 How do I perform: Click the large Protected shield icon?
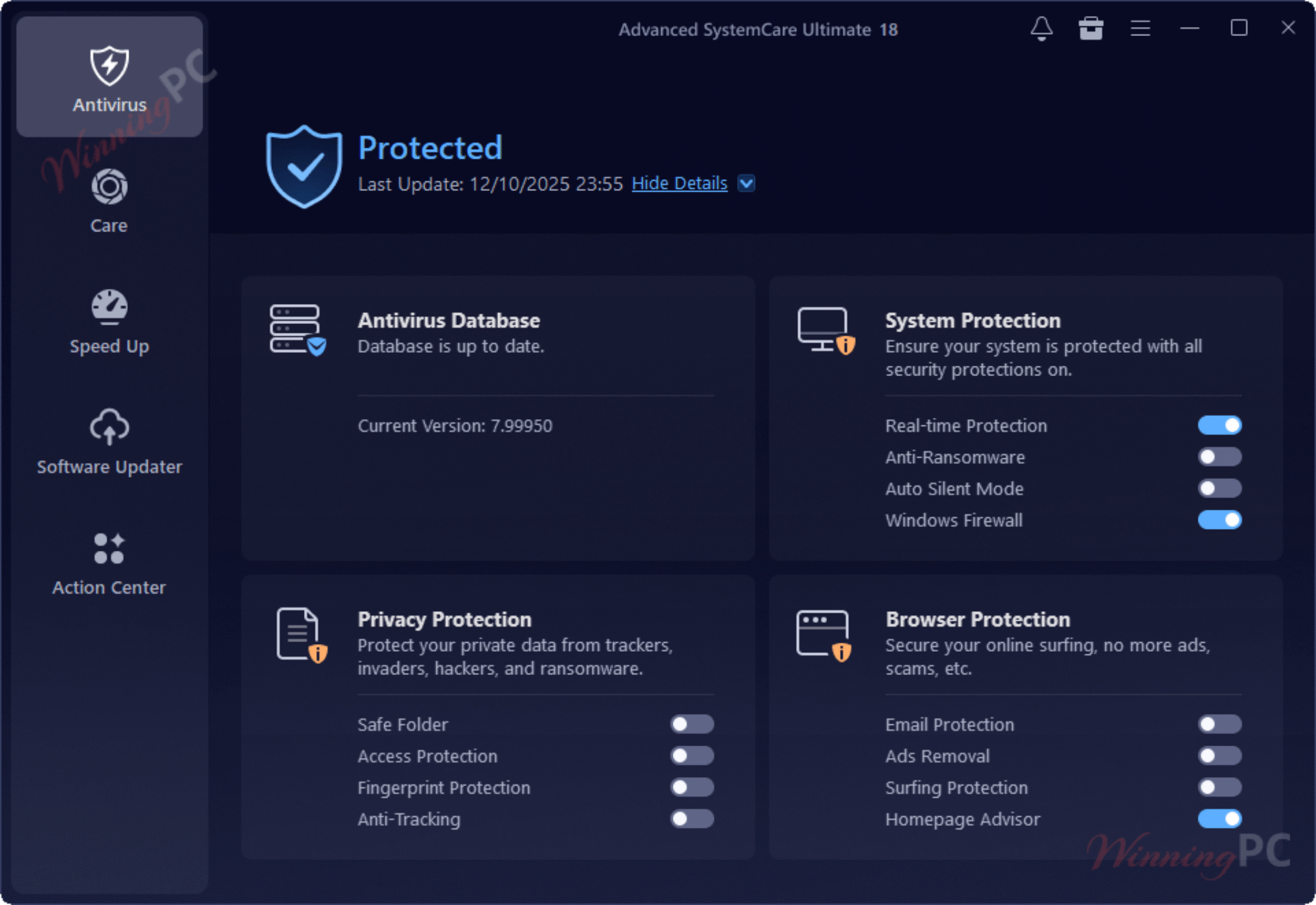coord(304,166)
